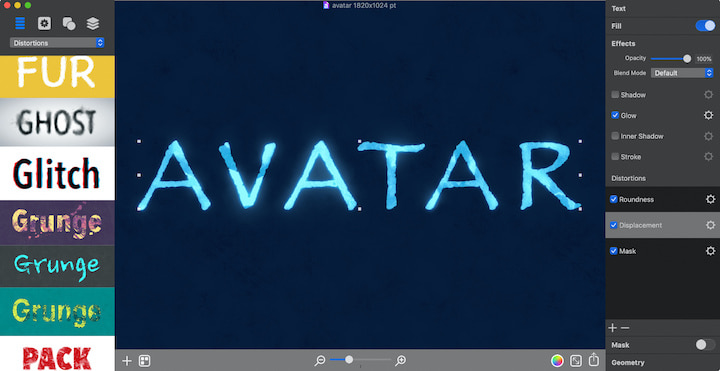The height and width of the screenshot is (371, 720).
Task: Open the Blend Mode Default dropdown
Action: coord(682,73)
